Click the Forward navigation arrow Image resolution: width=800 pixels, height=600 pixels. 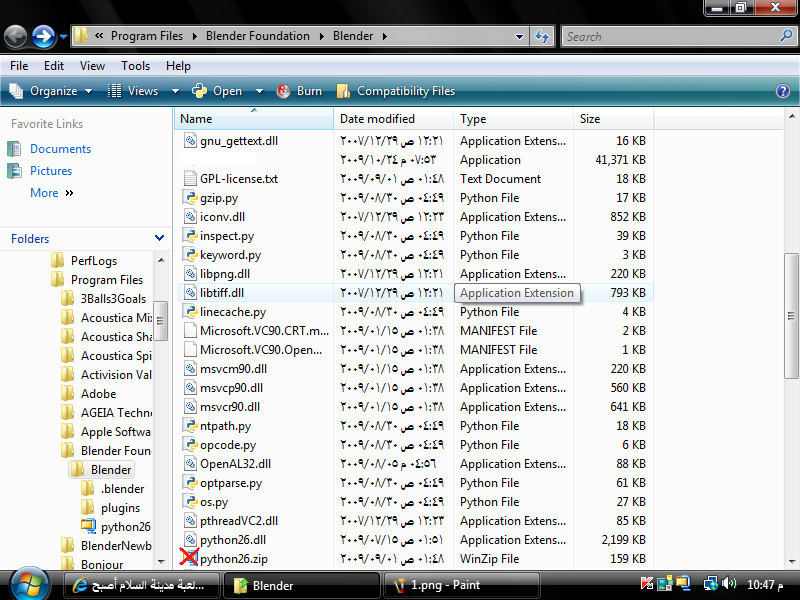point(43,36)
